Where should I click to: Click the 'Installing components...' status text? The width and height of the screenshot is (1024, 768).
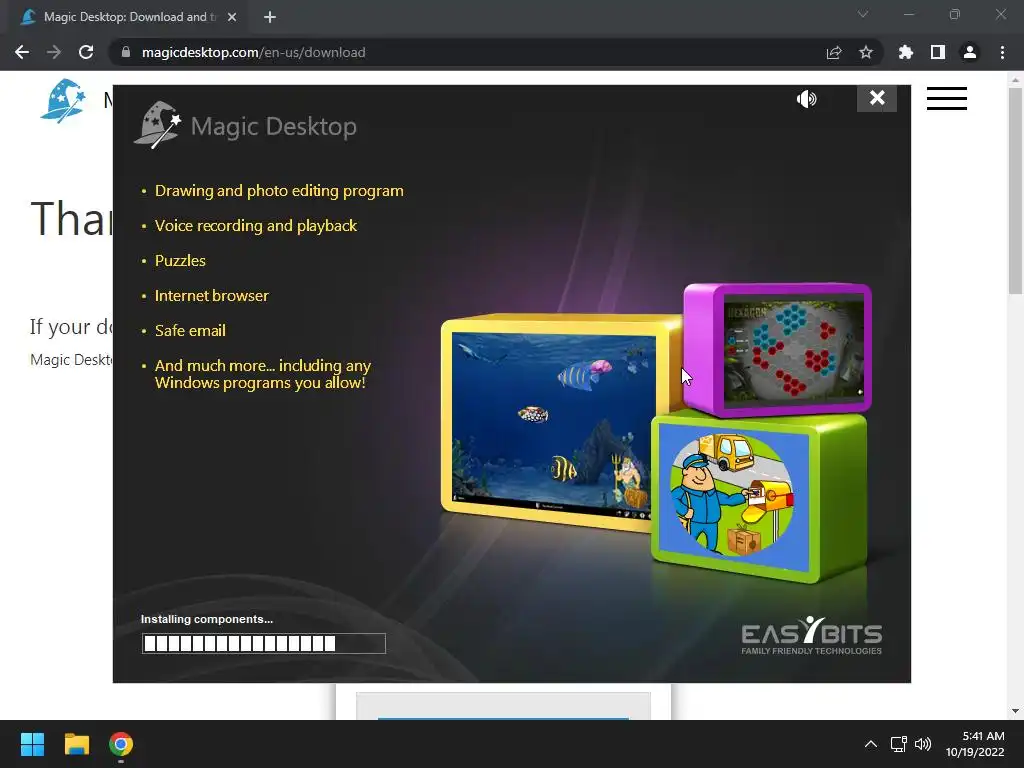[206, 619]
